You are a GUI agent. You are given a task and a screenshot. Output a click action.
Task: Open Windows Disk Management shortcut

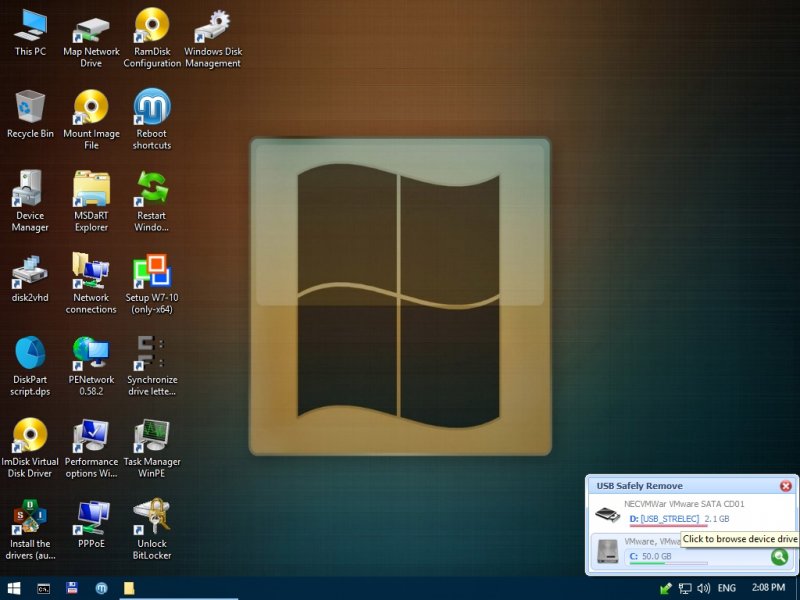click(213, 40)
